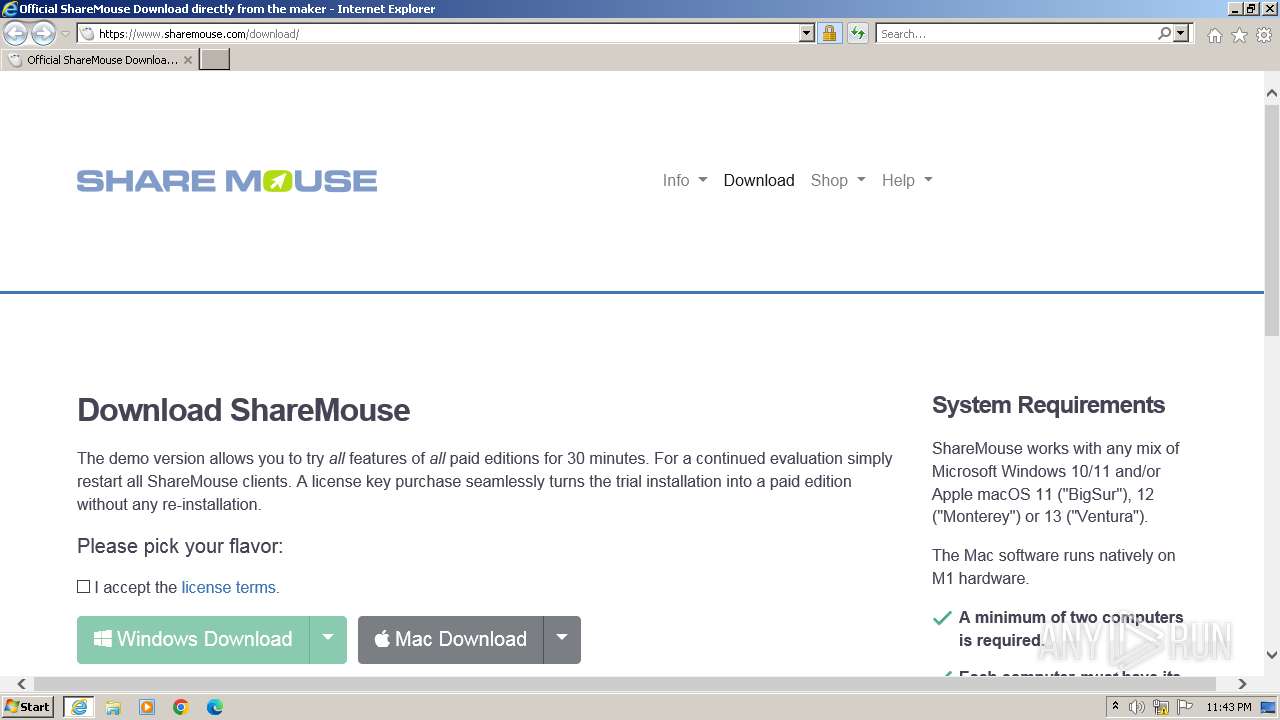Open the Download navigation item
The image size is (1280, 720).
(x=759, y=180)
